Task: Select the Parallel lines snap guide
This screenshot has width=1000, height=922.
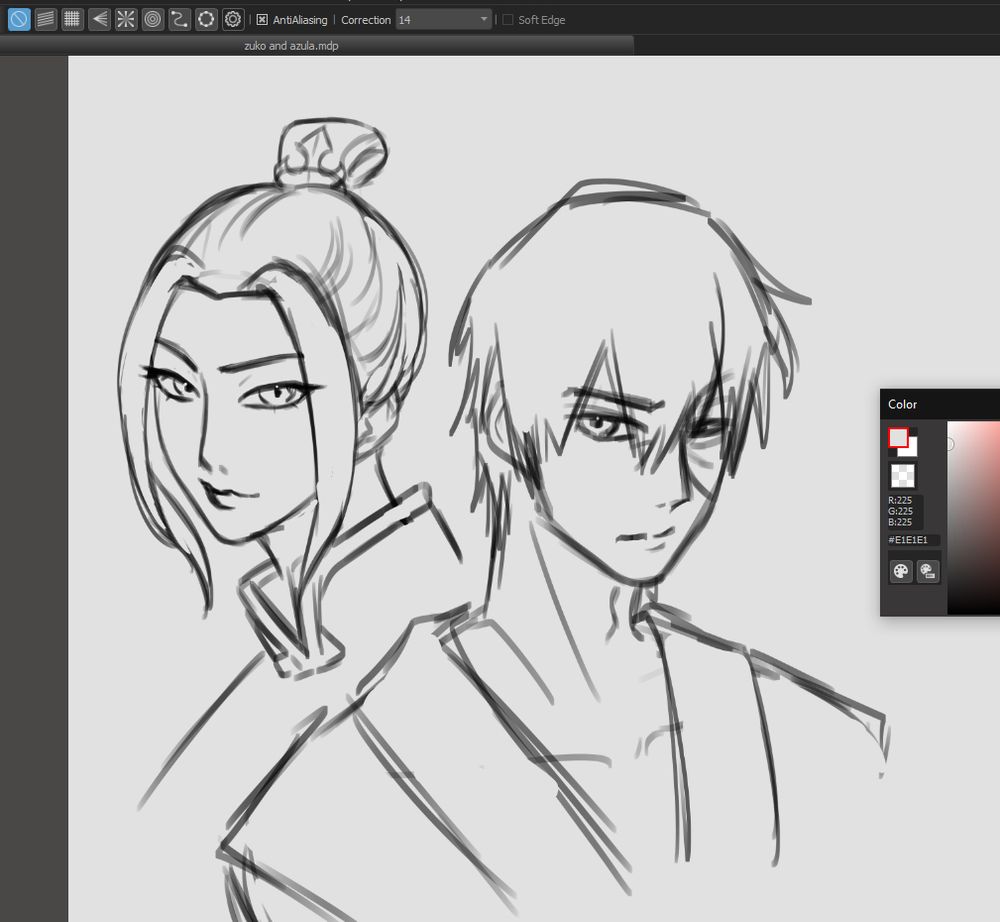Action: tap(46, 19)
